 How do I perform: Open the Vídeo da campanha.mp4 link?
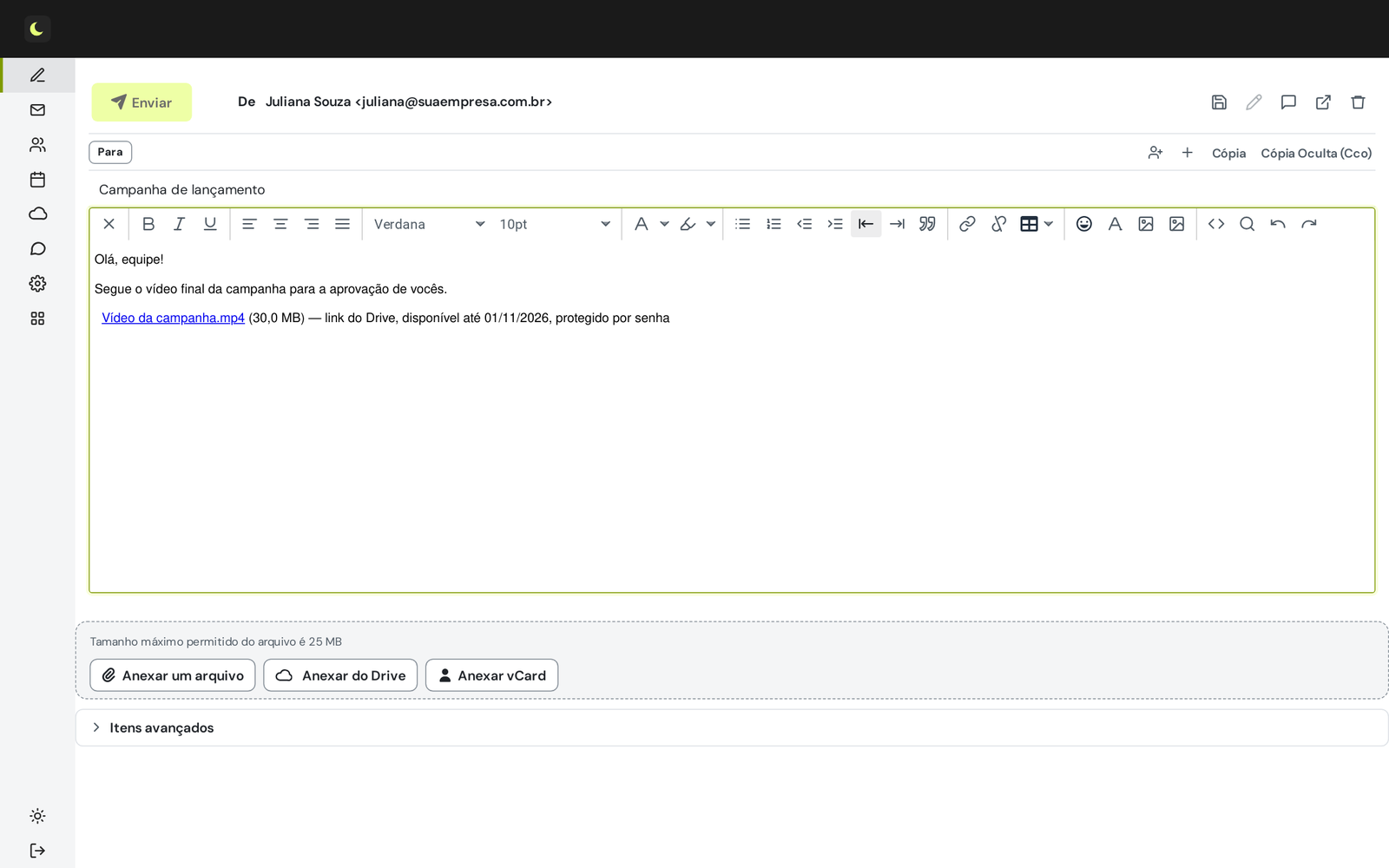coord(173,318)
